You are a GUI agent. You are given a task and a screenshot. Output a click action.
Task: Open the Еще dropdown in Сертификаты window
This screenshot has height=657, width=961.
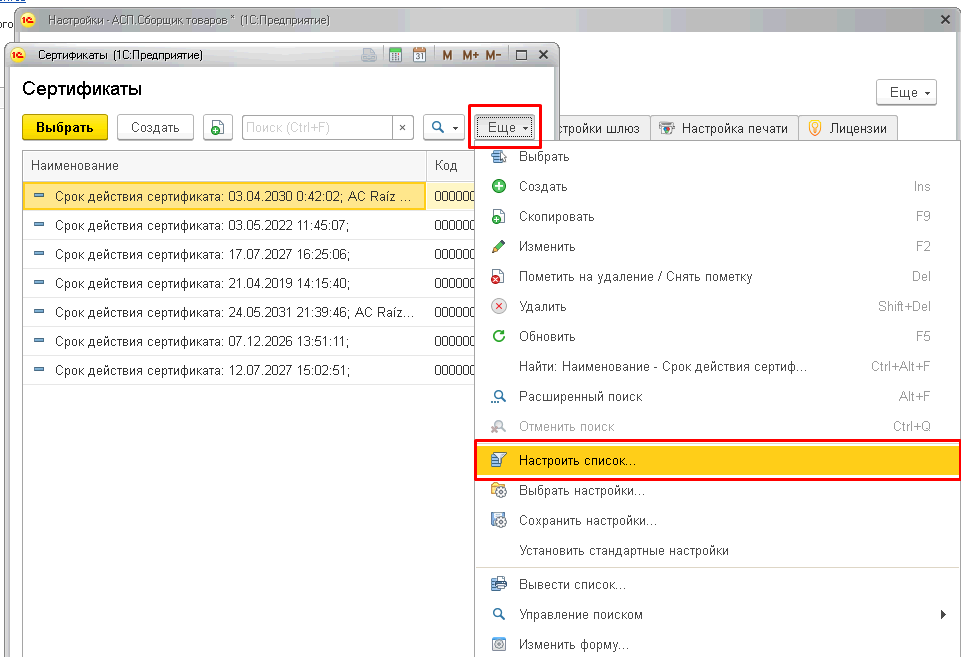coord(505,127)
